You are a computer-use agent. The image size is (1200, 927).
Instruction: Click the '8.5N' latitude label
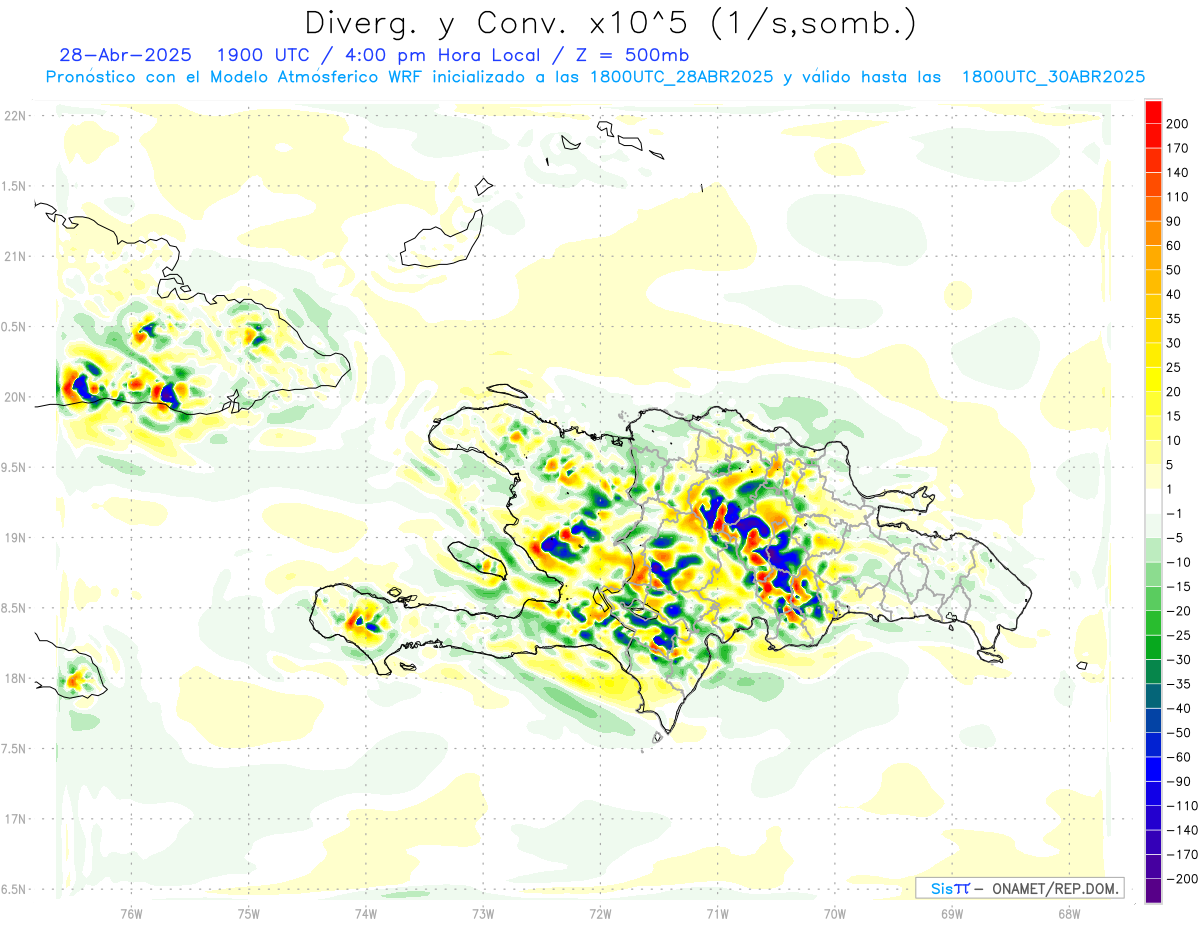point(12,607)
